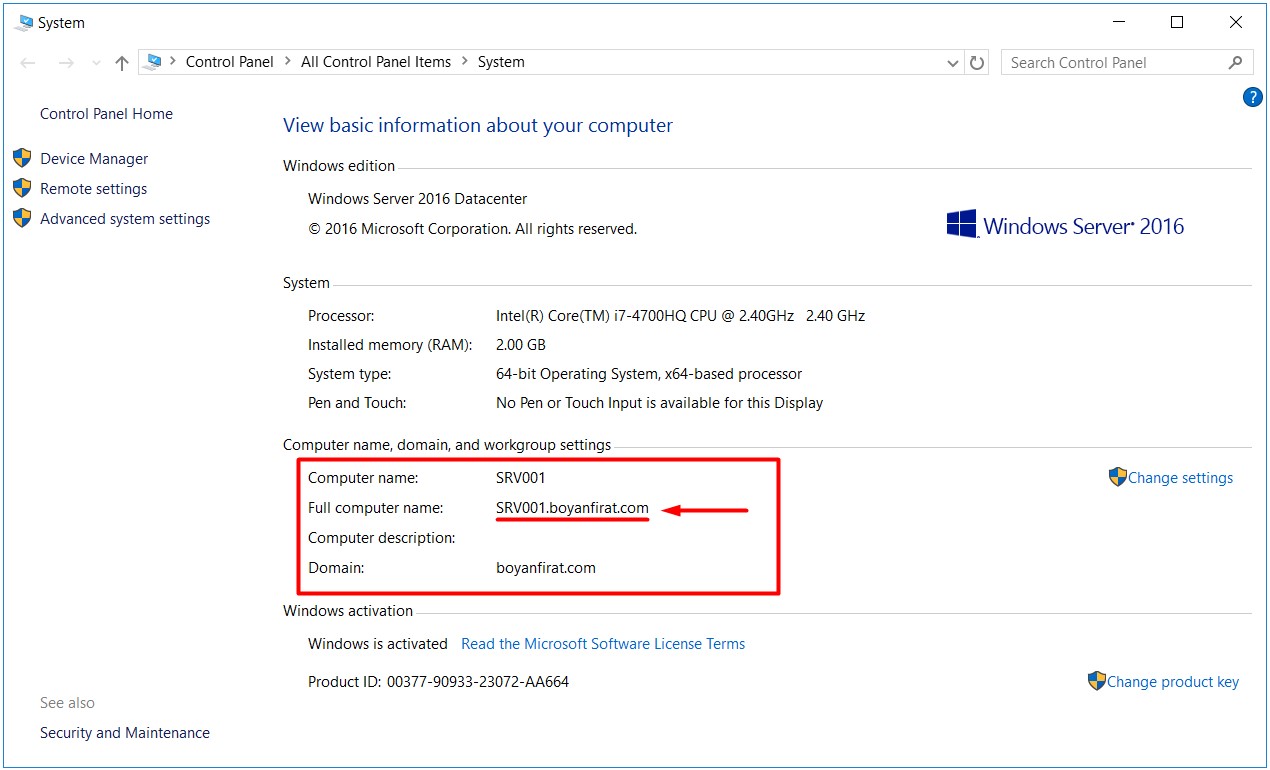Click shield icon beside Remote settings

[22, 188]
